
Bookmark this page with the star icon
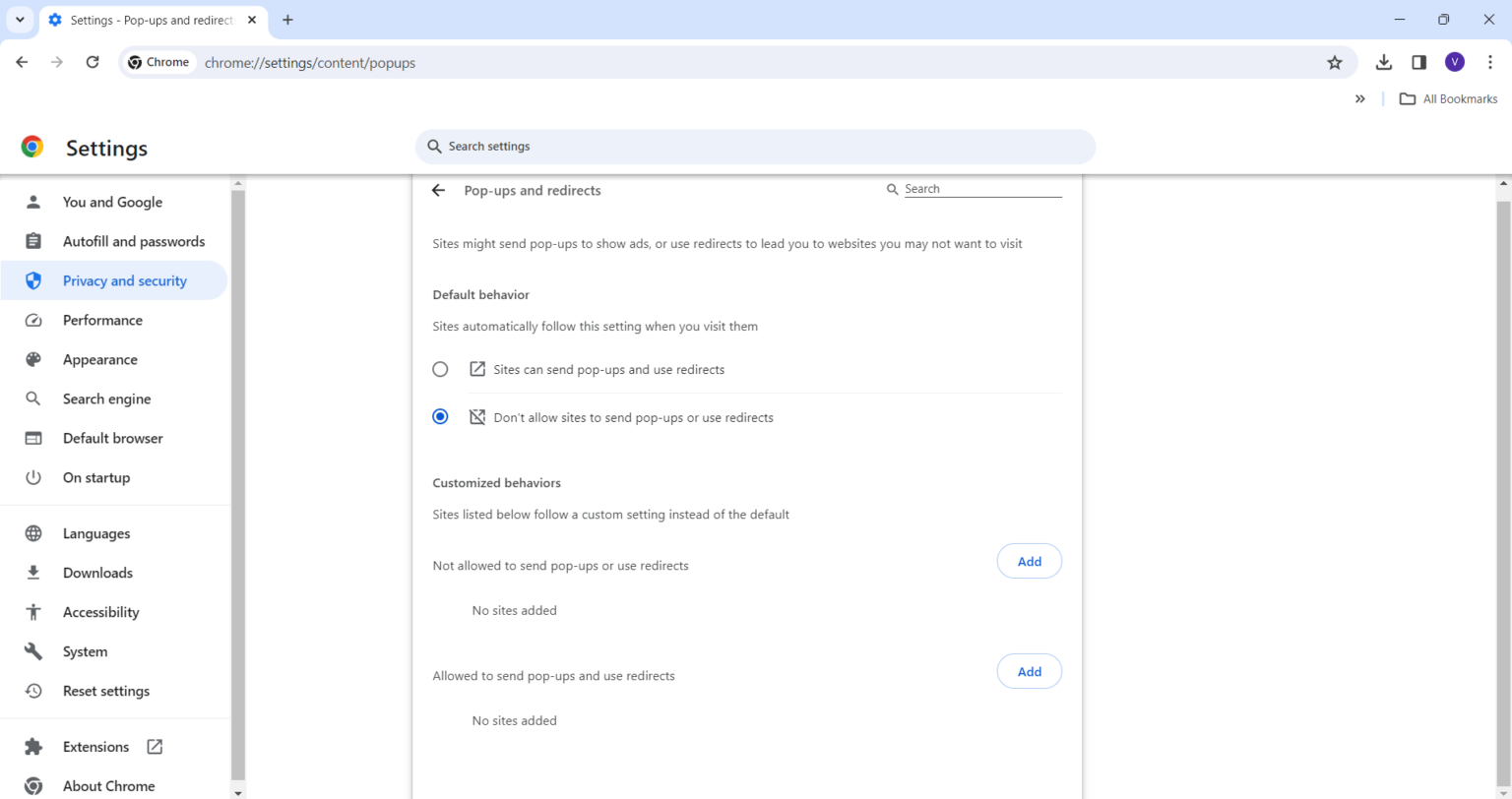pos(1334,62)
